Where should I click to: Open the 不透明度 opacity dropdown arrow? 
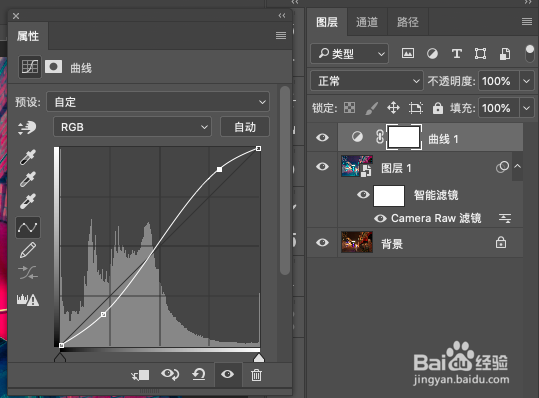(x=527, y=81)
